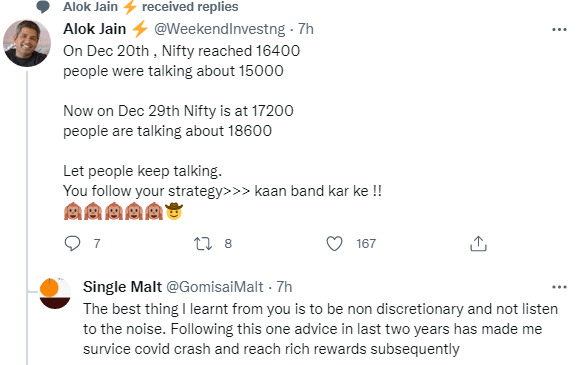Click the 7h timestamp on Alok's tweet
580x365 pixels.
click(x=306, y=29)
